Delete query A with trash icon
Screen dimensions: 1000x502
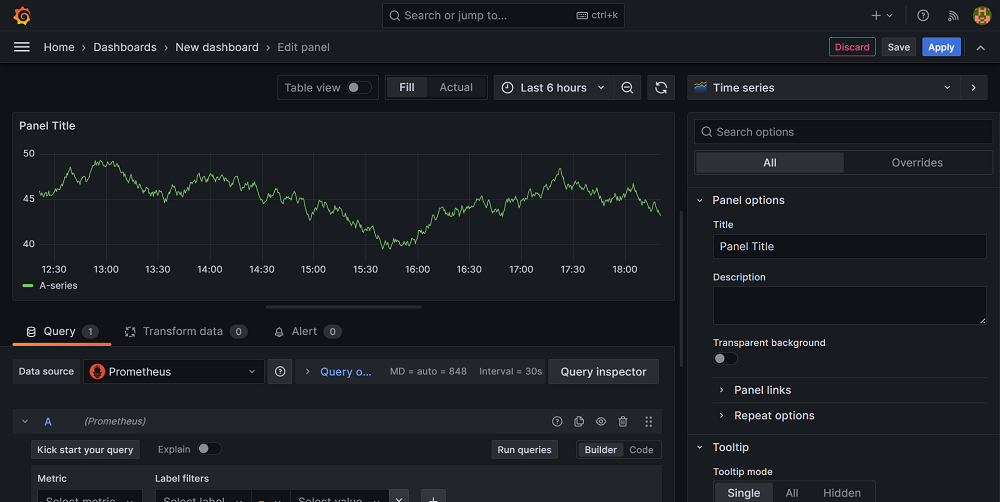pos(623,422)
